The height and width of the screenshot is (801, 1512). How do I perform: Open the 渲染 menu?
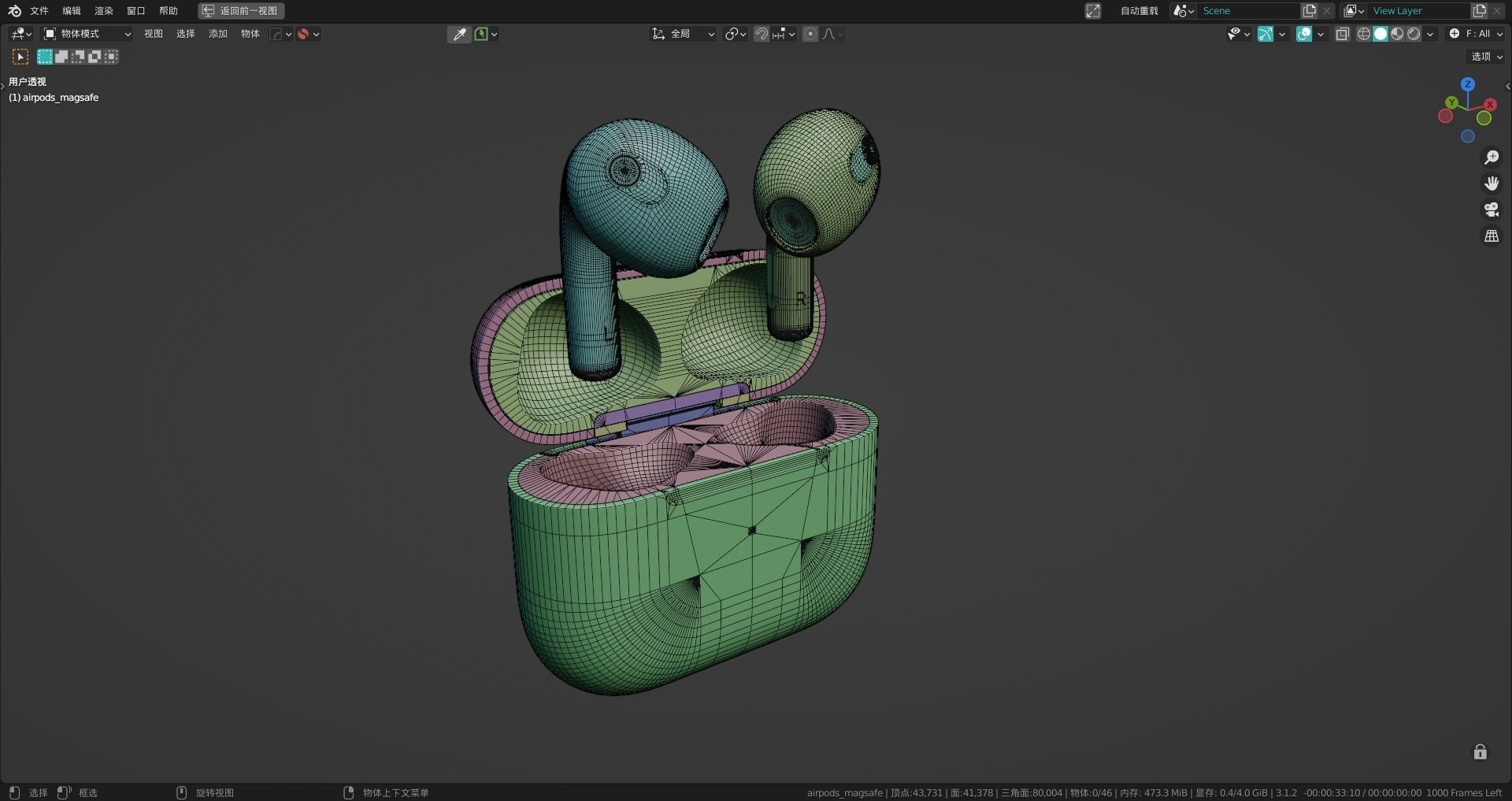(103, 10)
